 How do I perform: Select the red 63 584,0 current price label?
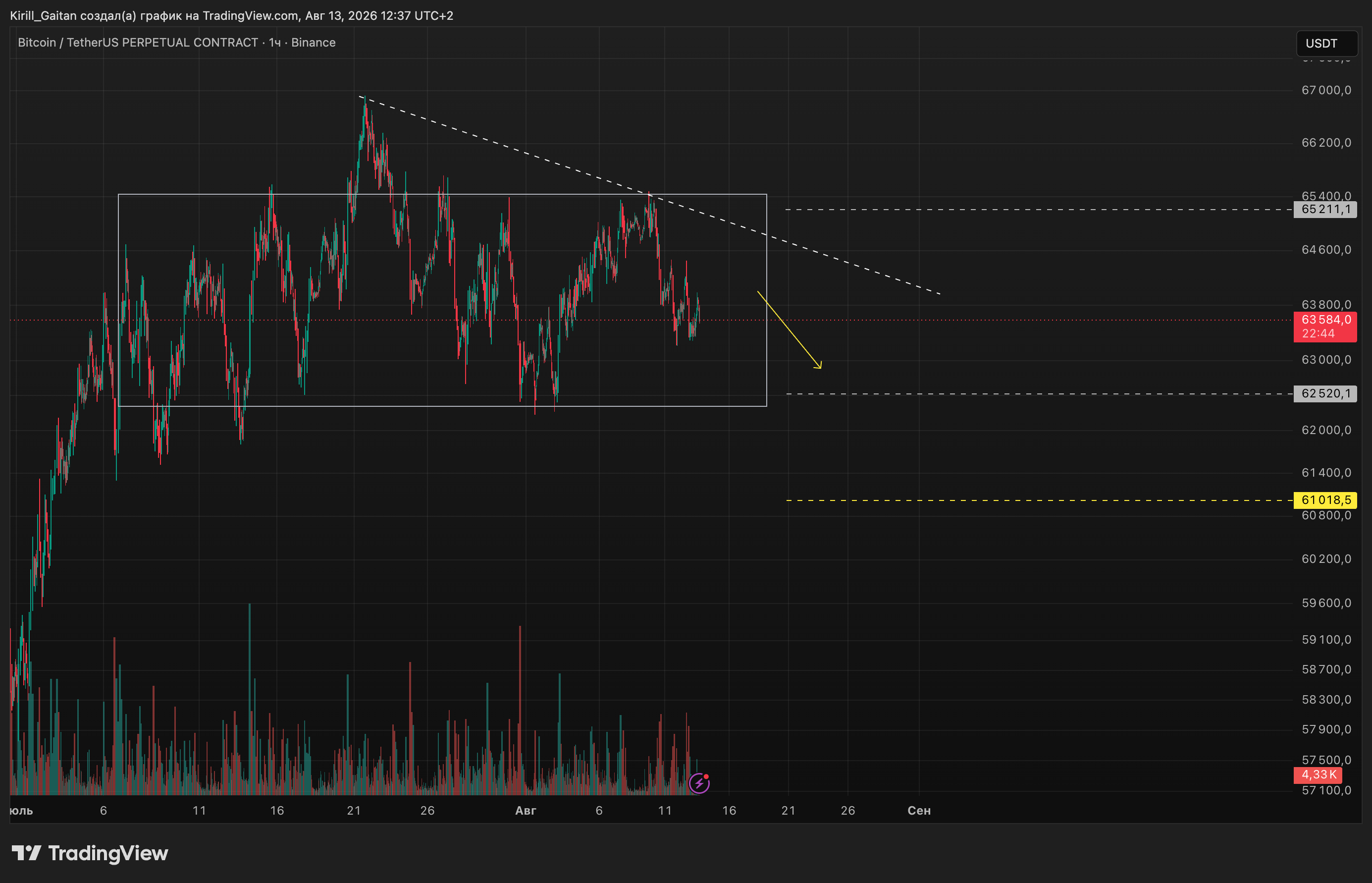tap(1325, 320)
